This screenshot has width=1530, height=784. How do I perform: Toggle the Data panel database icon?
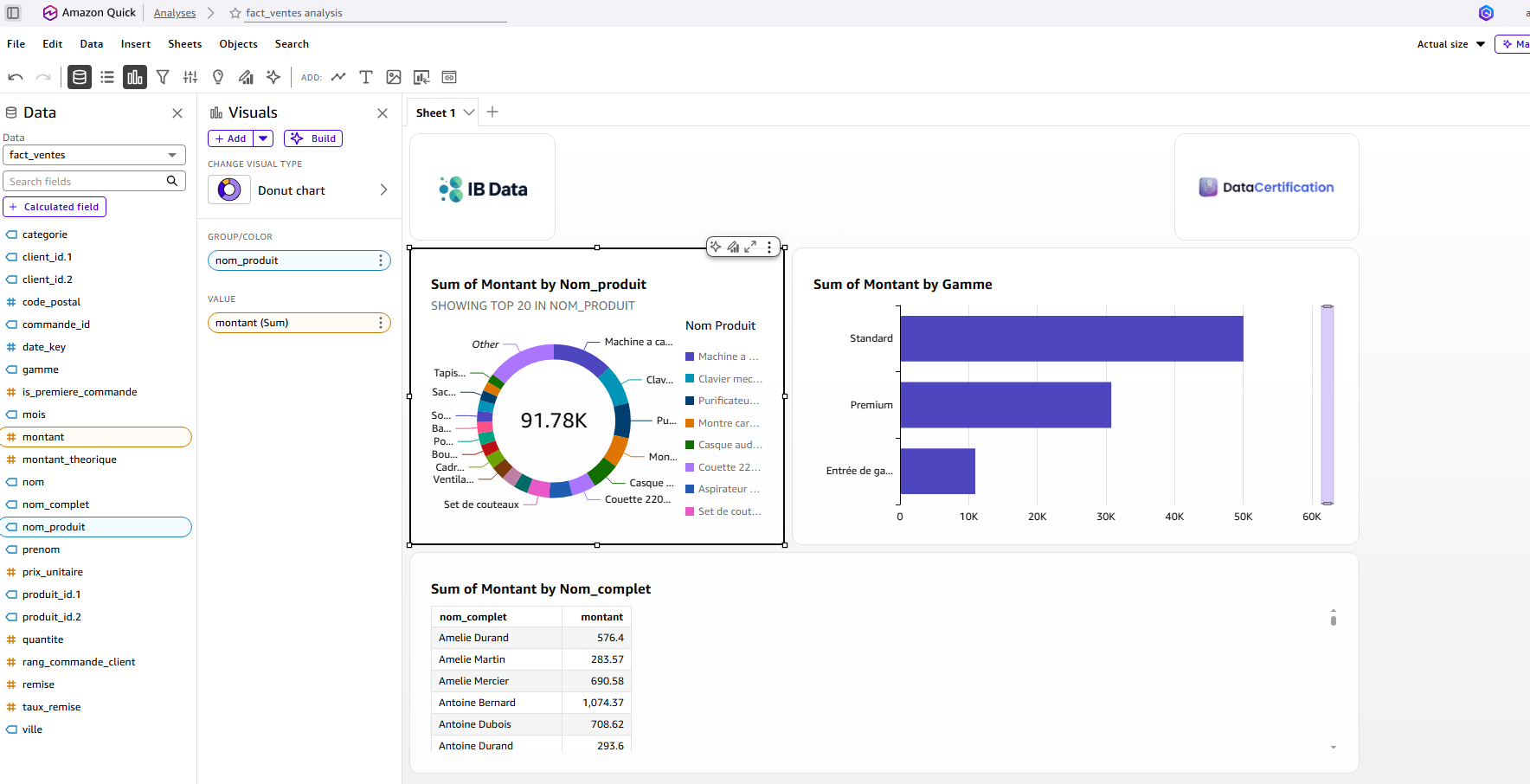pos(80,77)
